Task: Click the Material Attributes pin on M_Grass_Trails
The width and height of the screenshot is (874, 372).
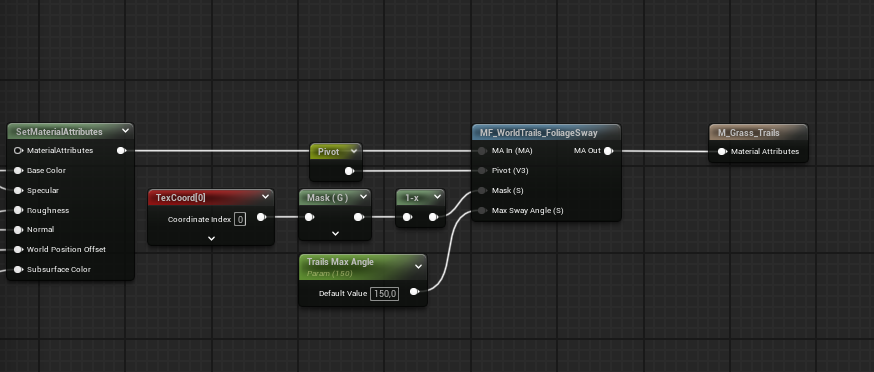Action: point(722,151)
